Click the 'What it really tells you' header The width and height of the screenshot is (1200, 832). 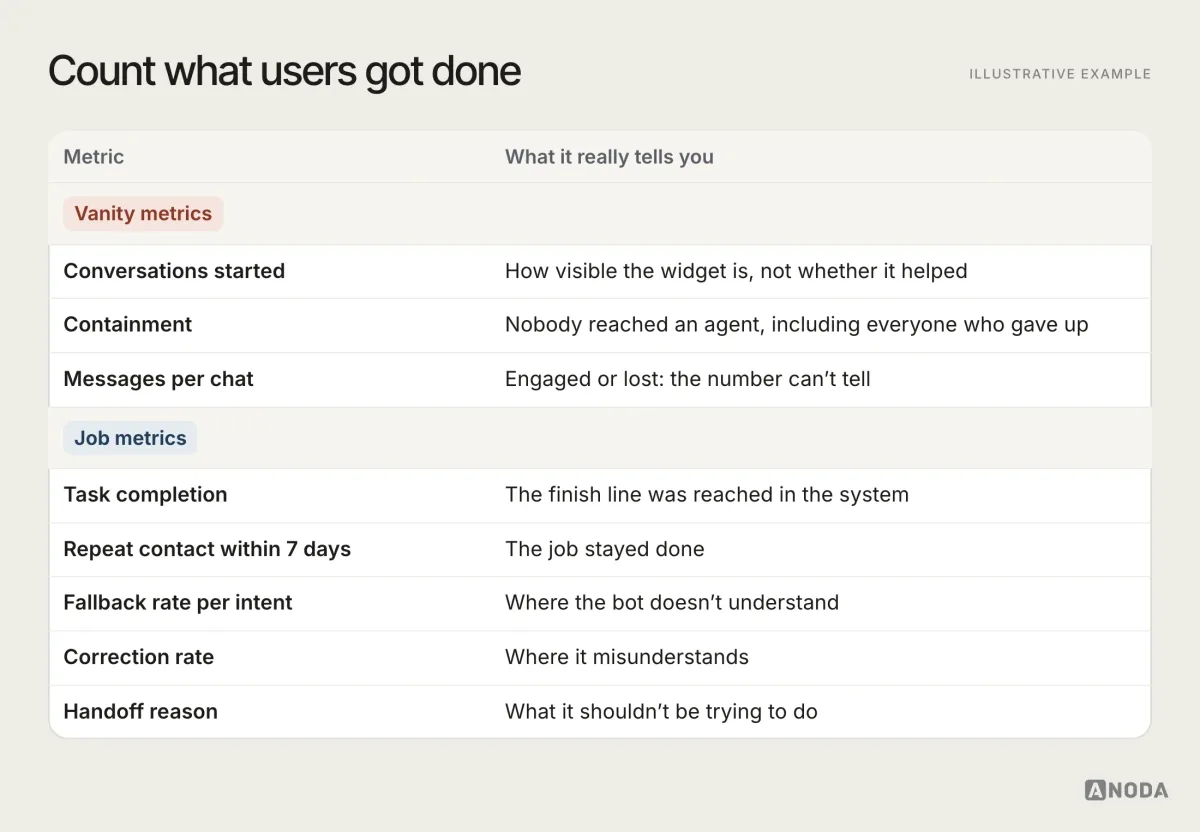(609, 157)
